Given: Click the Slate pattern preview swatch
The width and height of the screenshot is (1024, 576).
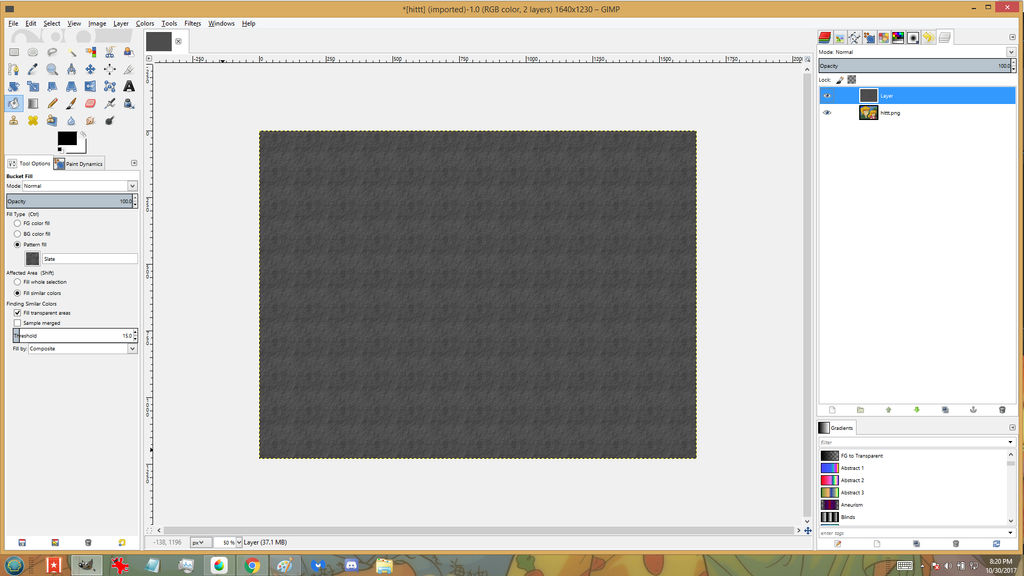Looking at the screenshot, I should 32,259.
